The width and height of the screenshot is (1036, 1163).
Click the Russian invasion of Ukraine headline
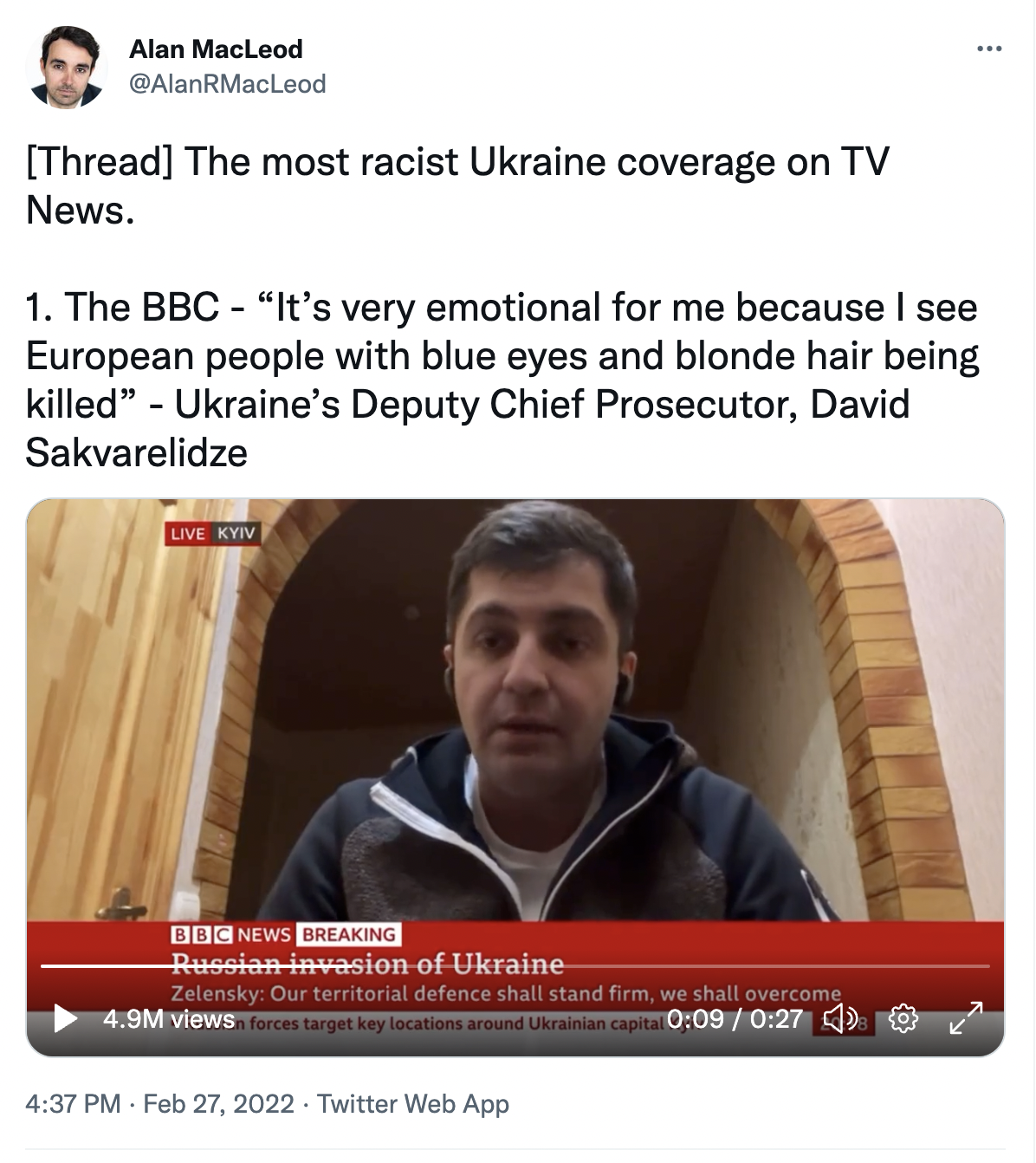[x=367, y=965]
